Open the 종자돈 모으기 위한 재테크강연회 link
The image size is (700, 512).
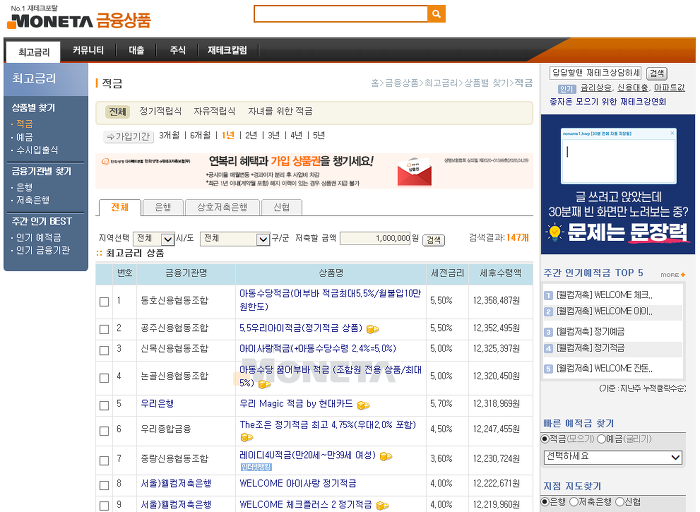[x=608, y=102]
